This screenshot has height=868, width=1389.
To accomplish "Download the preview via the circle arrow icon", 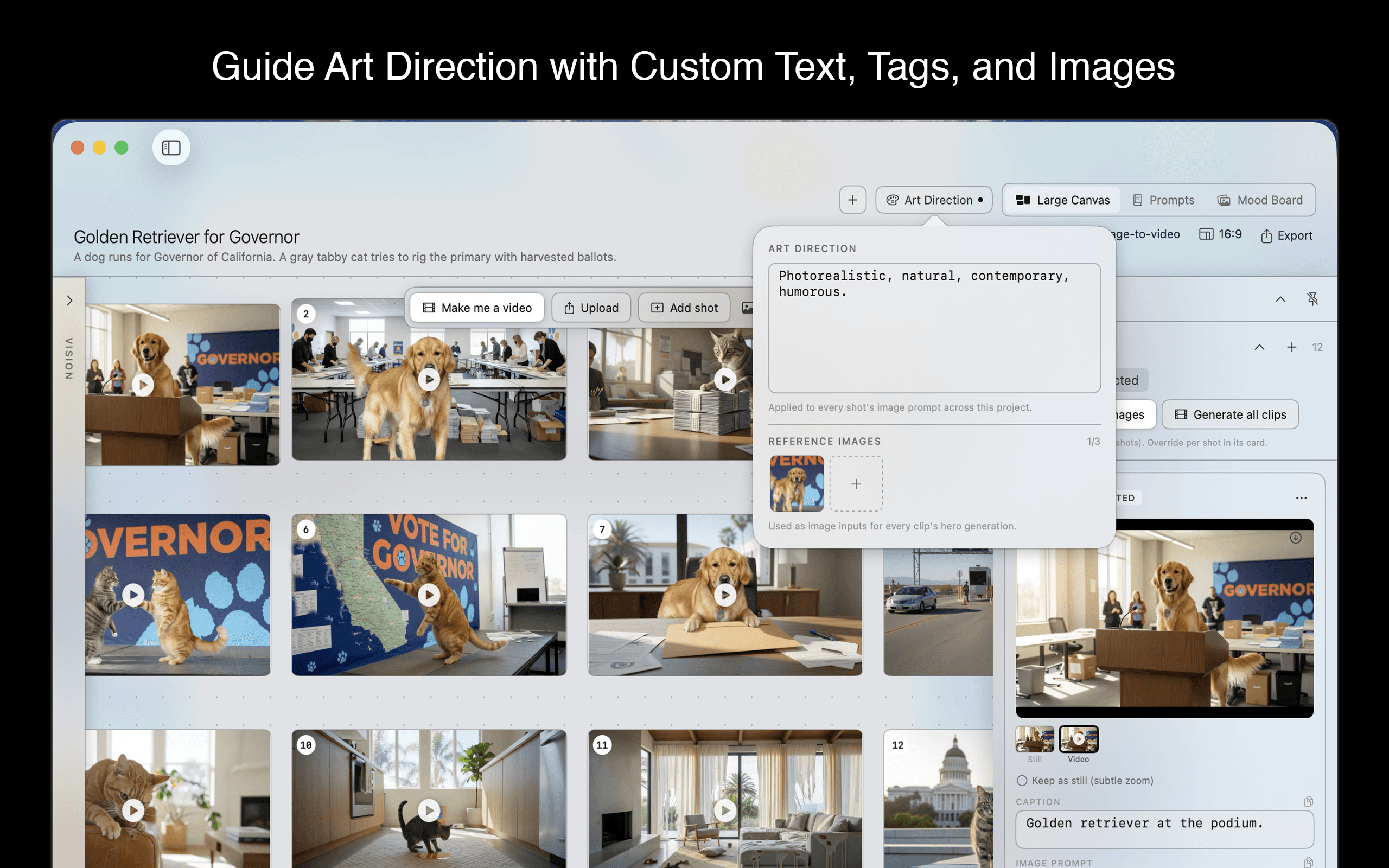I will pyautogui.click(x=1296, y=537).
